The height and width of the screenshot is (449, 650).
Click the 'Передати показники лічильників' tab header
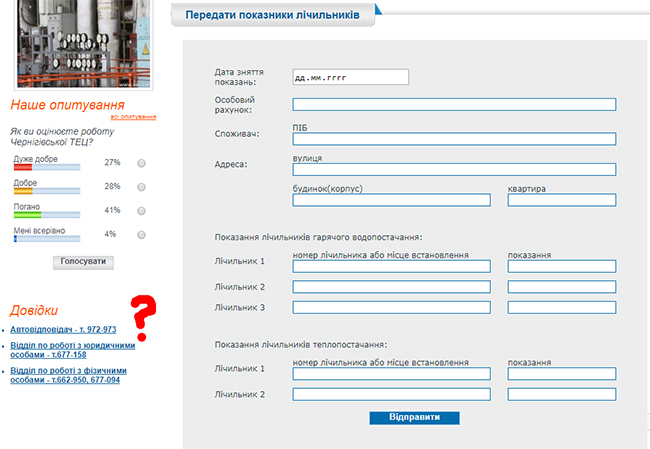pyautogui.click(x=272, y=15)
